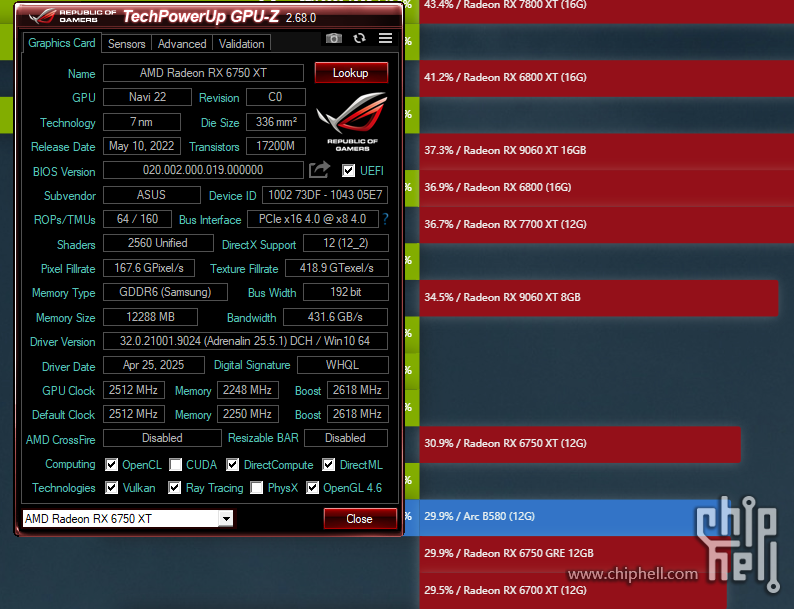
Task: Click the Memory Type GDDR6 field
Action: (165, 292)
